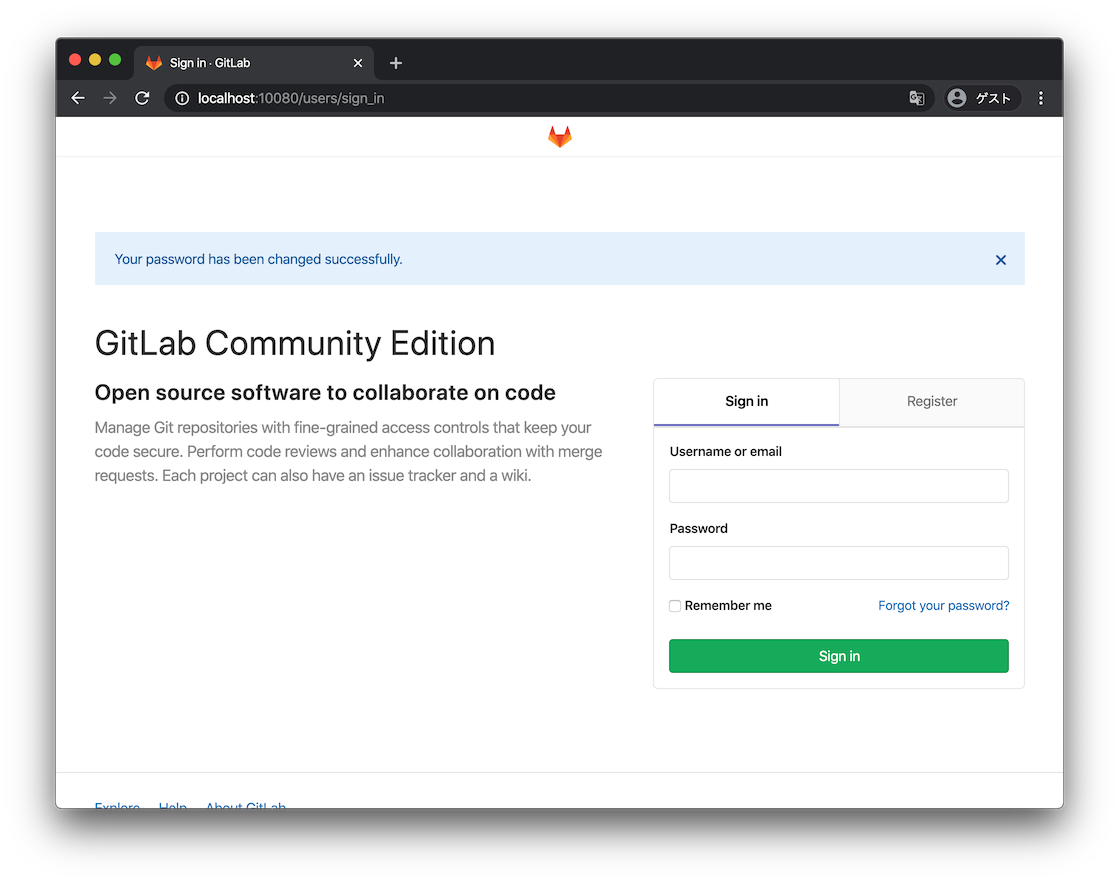Close the Sign in GitLab tab
Image resolution: width=1119 pixels, height=882 pixels.
click(358, 63)
